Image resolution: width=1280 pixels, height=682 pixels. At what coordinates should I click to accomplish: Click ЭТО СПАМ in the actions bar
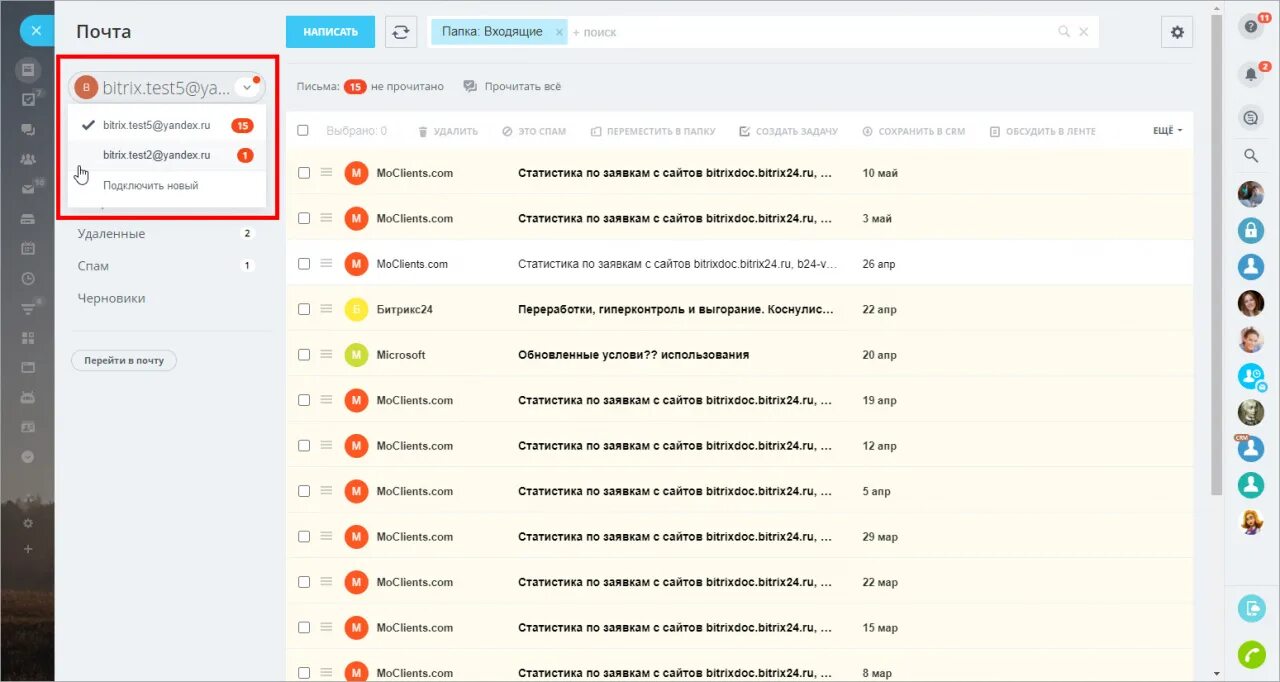[534, 131]
